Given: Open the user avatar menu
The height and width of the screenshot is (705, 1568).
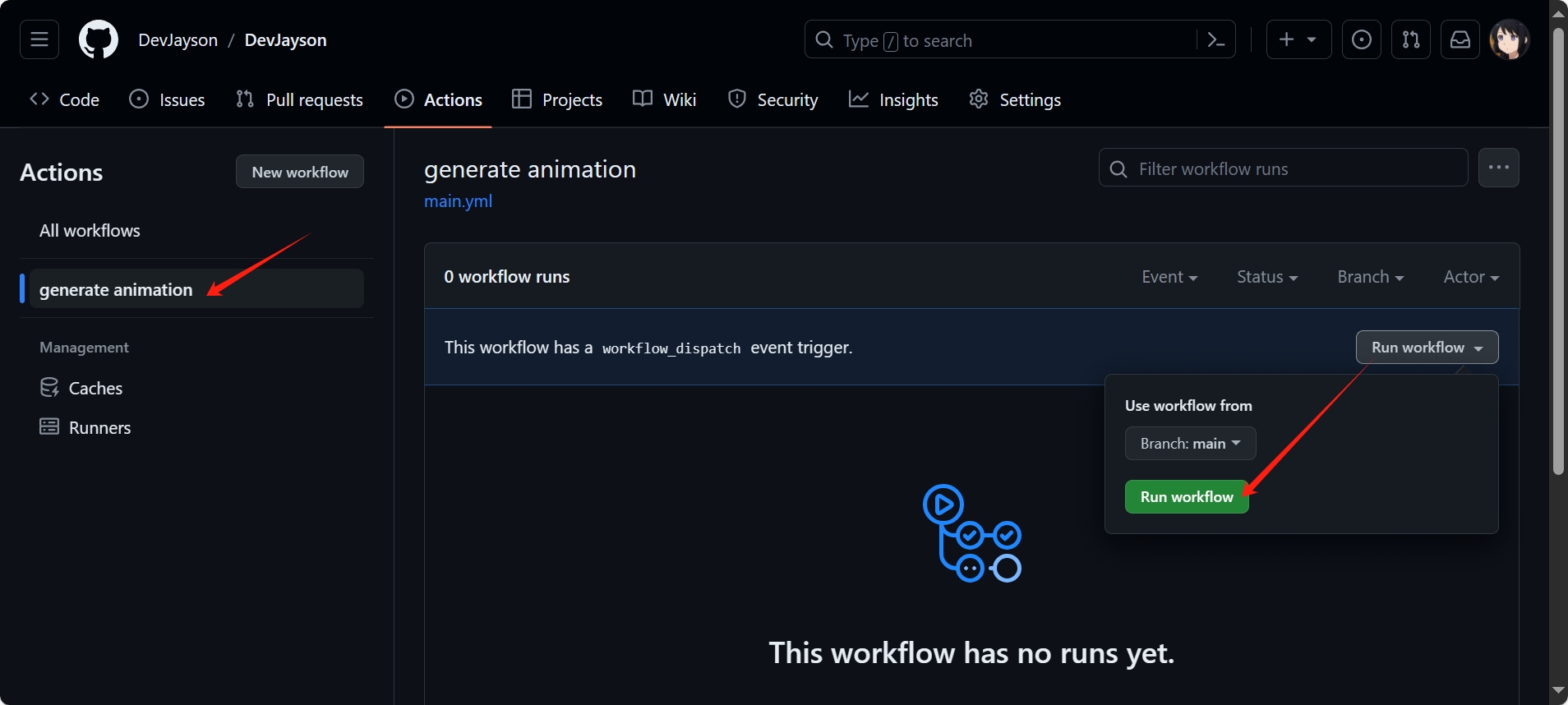Looking at the screenshot, I should coord(1510,39).
